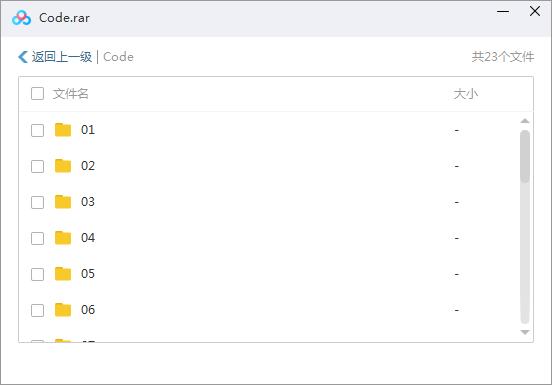Click the 文件名 column header
Viewport: 552px width, 385px height.
[70, 94]
